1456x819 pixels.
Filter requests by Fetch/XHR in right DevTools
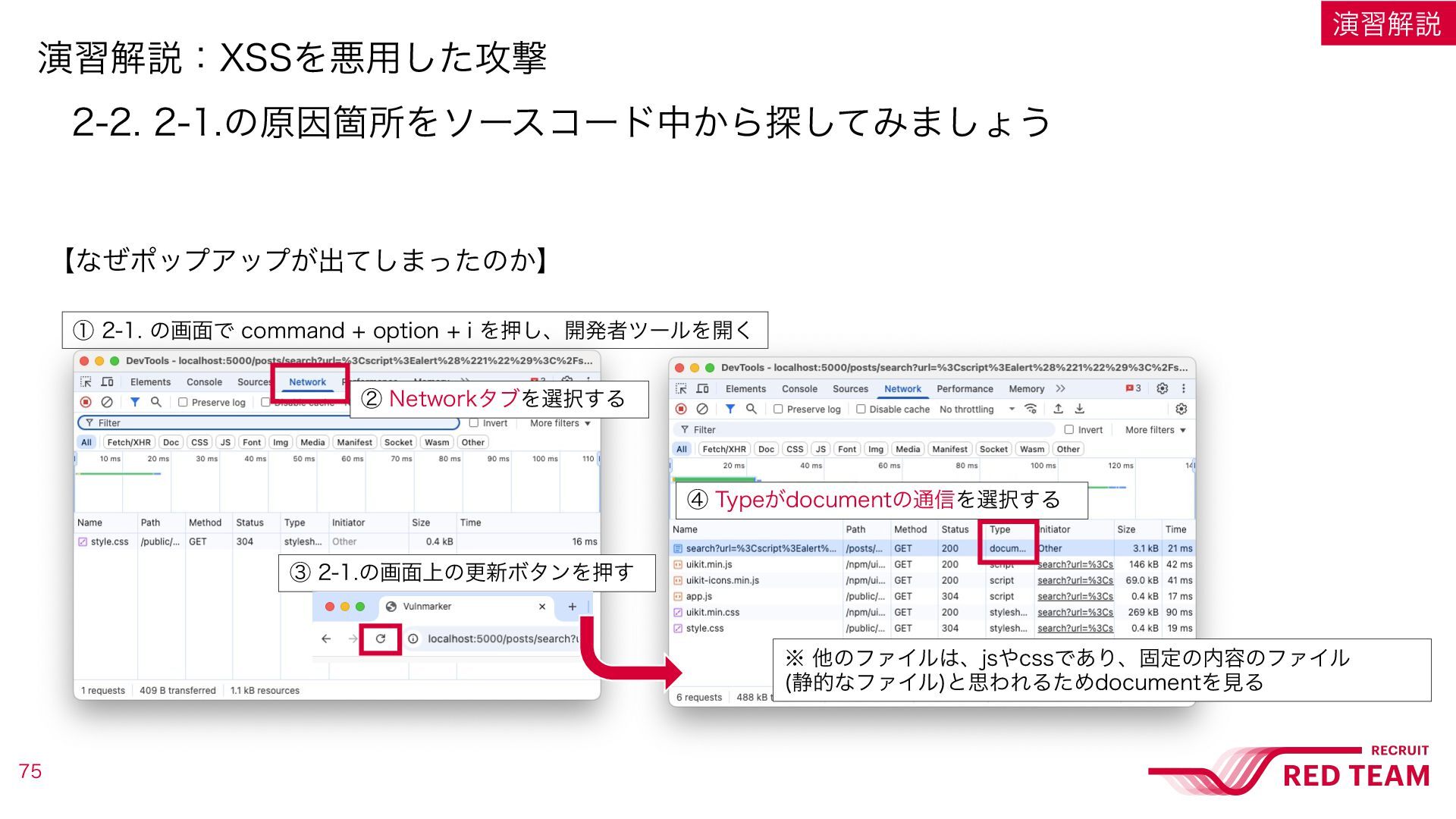click(x=723, y=449)
